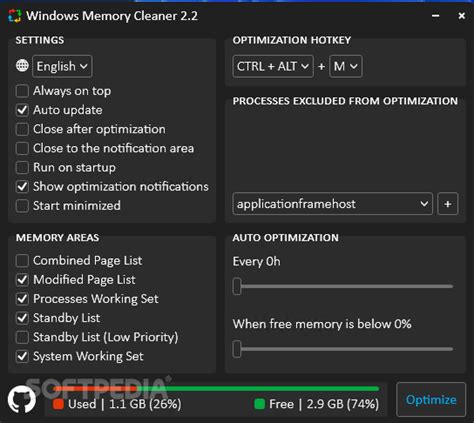Uncheck Standby List memory area
Image resolution: width=474 pixels, height=423 pixels.
coord(22,318)
